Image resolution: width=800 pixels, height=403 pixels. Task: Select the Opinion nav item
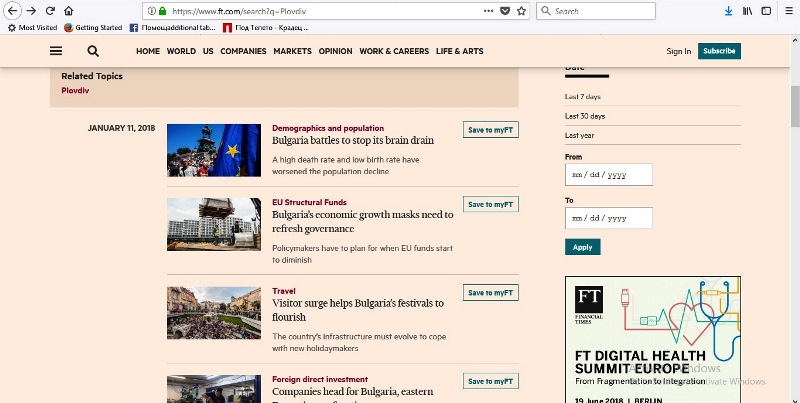[x=335, y=51]
